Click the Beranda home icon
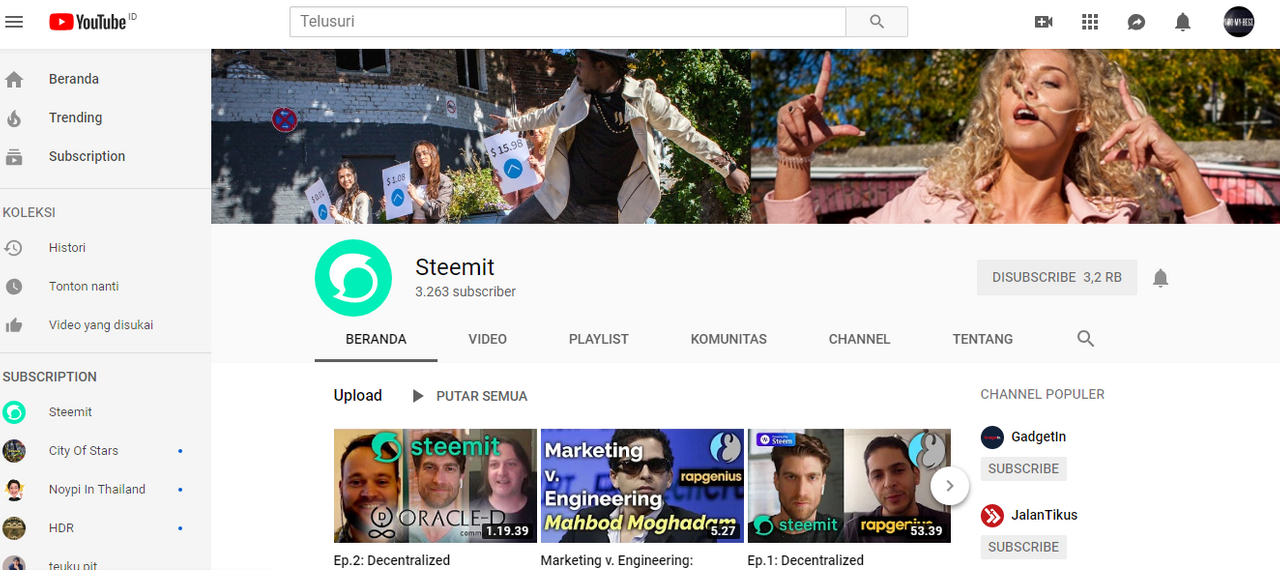 pos(14,79)
